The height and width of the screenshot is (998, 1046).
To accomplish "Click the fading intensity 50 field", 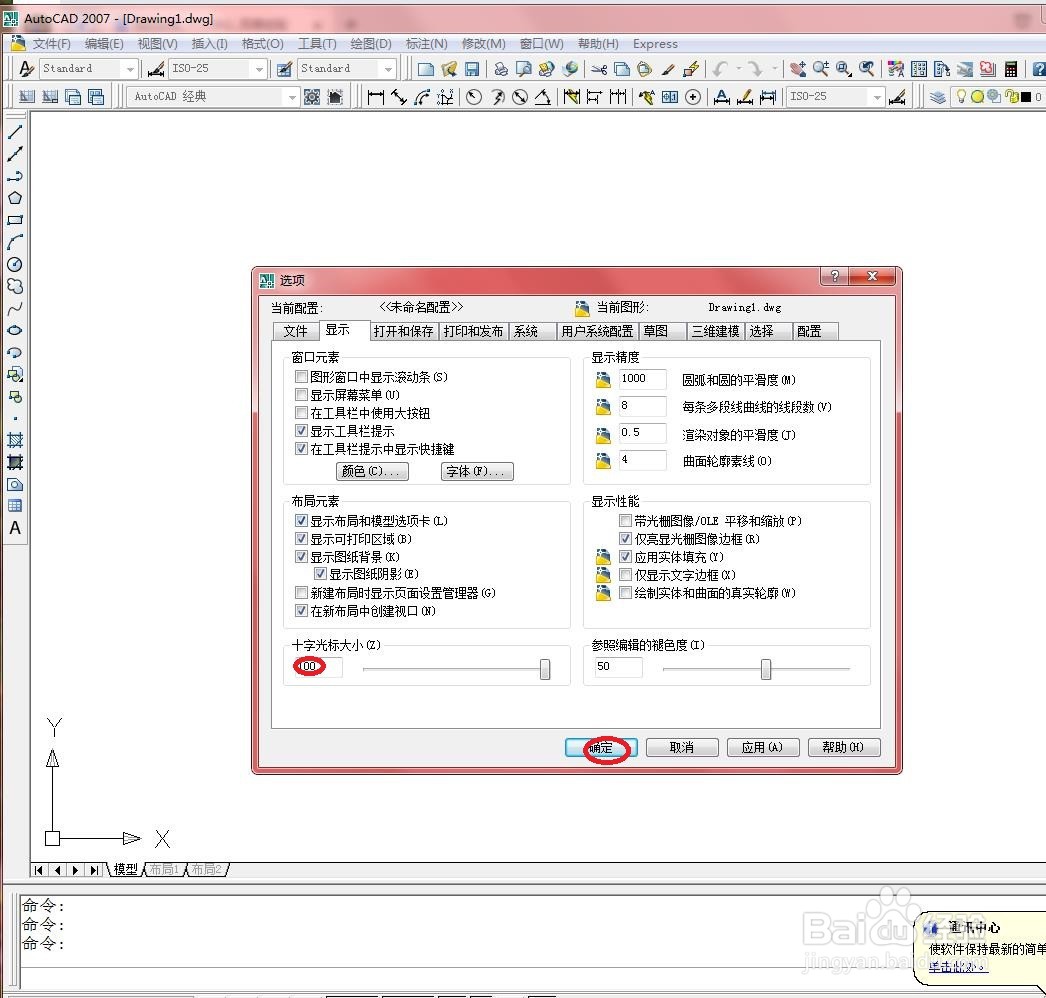I will coord(618,666).
